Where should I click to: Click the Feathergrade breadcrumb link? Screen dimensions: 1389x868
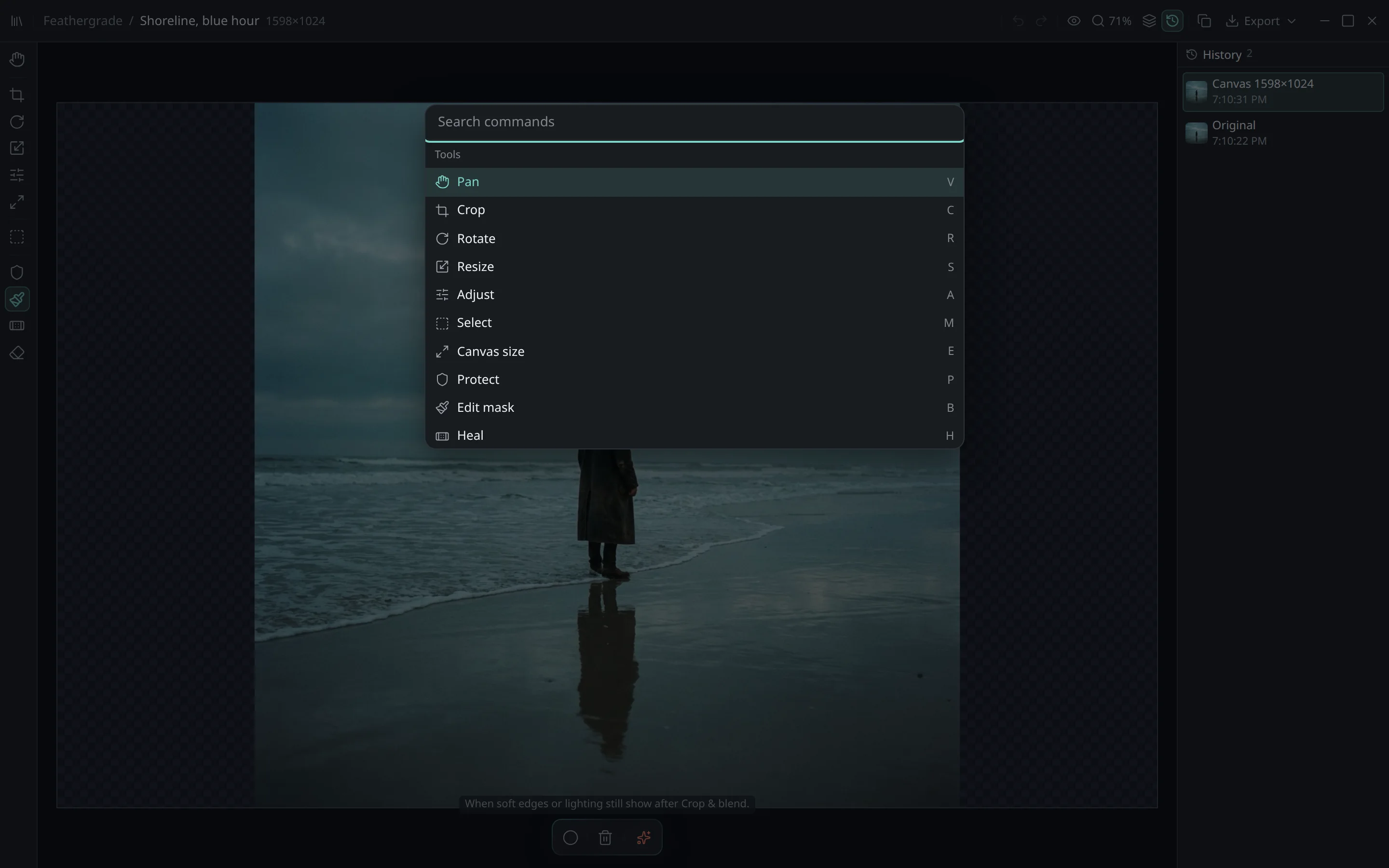(x=82, y=21)
